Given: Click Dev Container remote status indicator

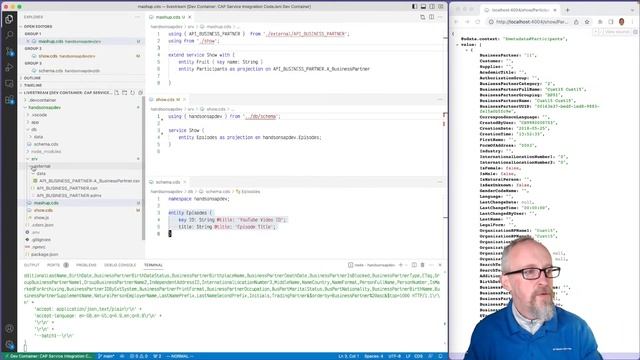Looking at the screenshot, I should 48,356.
